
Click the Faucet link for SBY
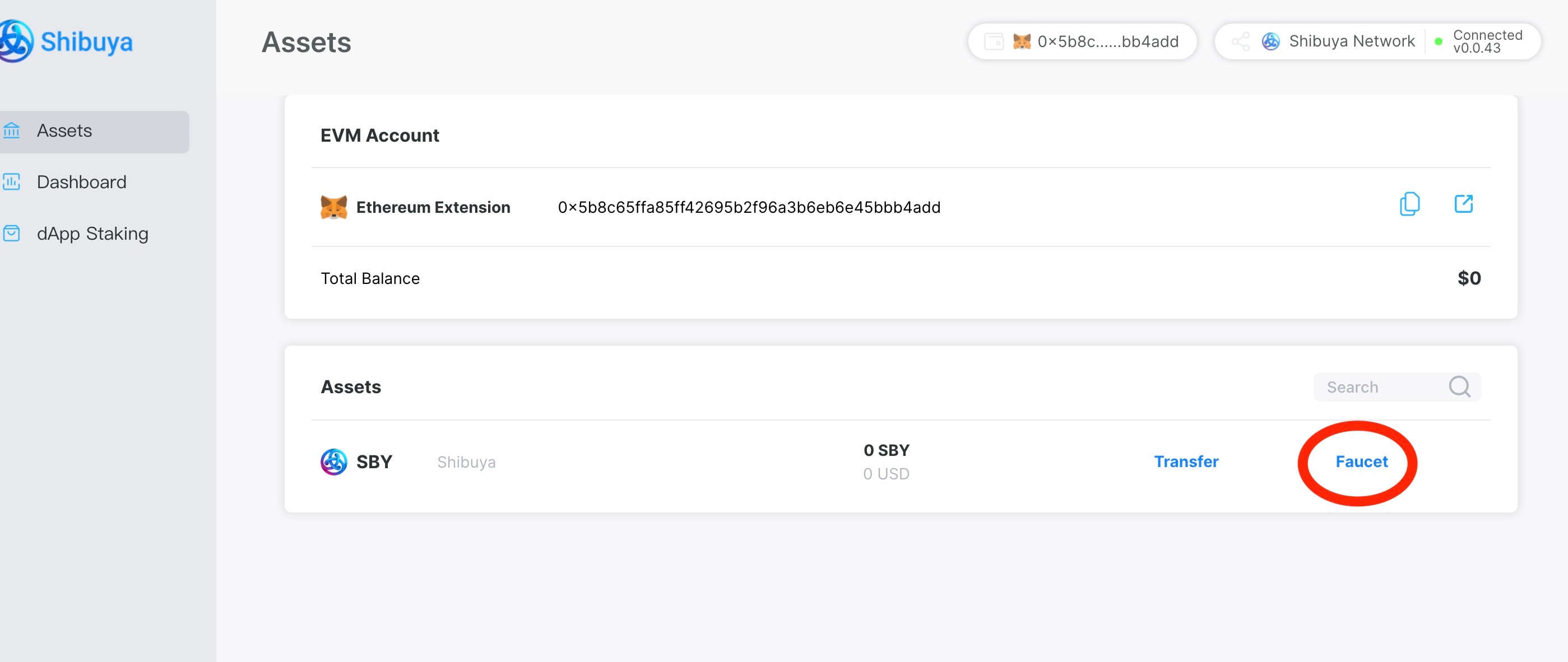[x=1361, y=462]
